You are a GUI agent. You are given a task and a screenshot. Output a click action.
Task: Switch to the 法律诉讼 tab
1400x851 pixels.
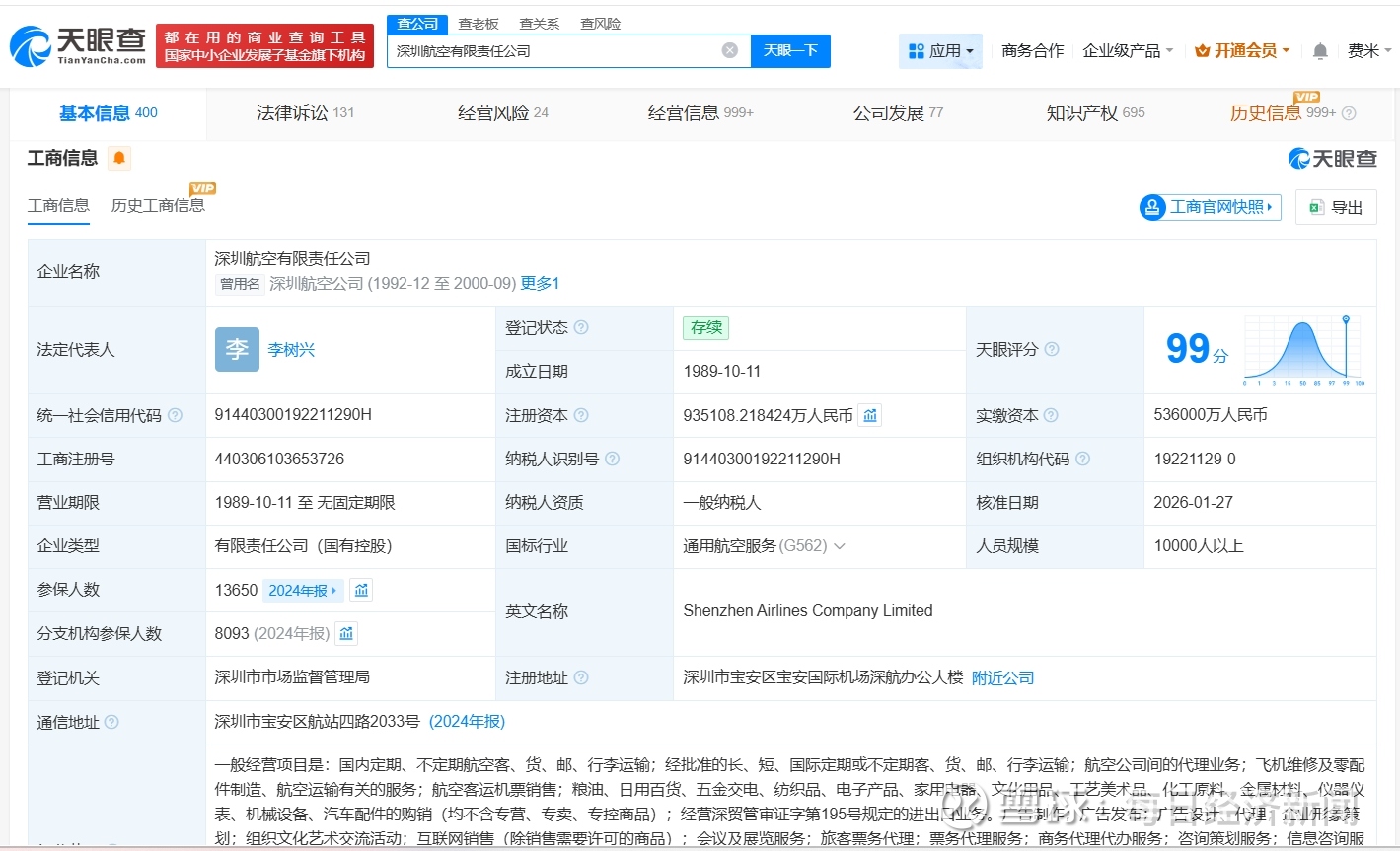coord(304,113)
